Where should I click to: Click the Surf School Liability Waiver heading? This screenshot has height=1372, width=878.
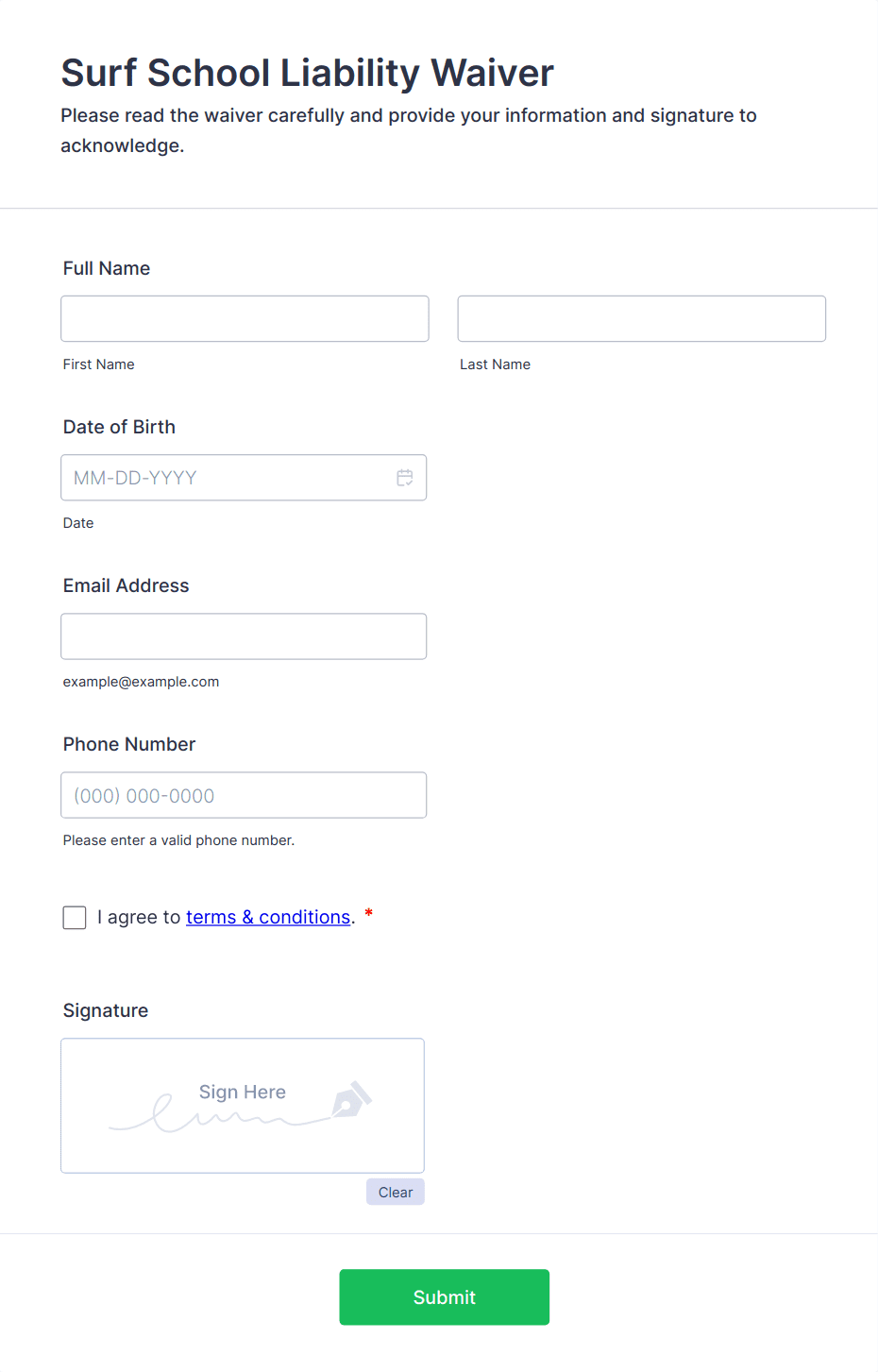(x=308, y=73)
